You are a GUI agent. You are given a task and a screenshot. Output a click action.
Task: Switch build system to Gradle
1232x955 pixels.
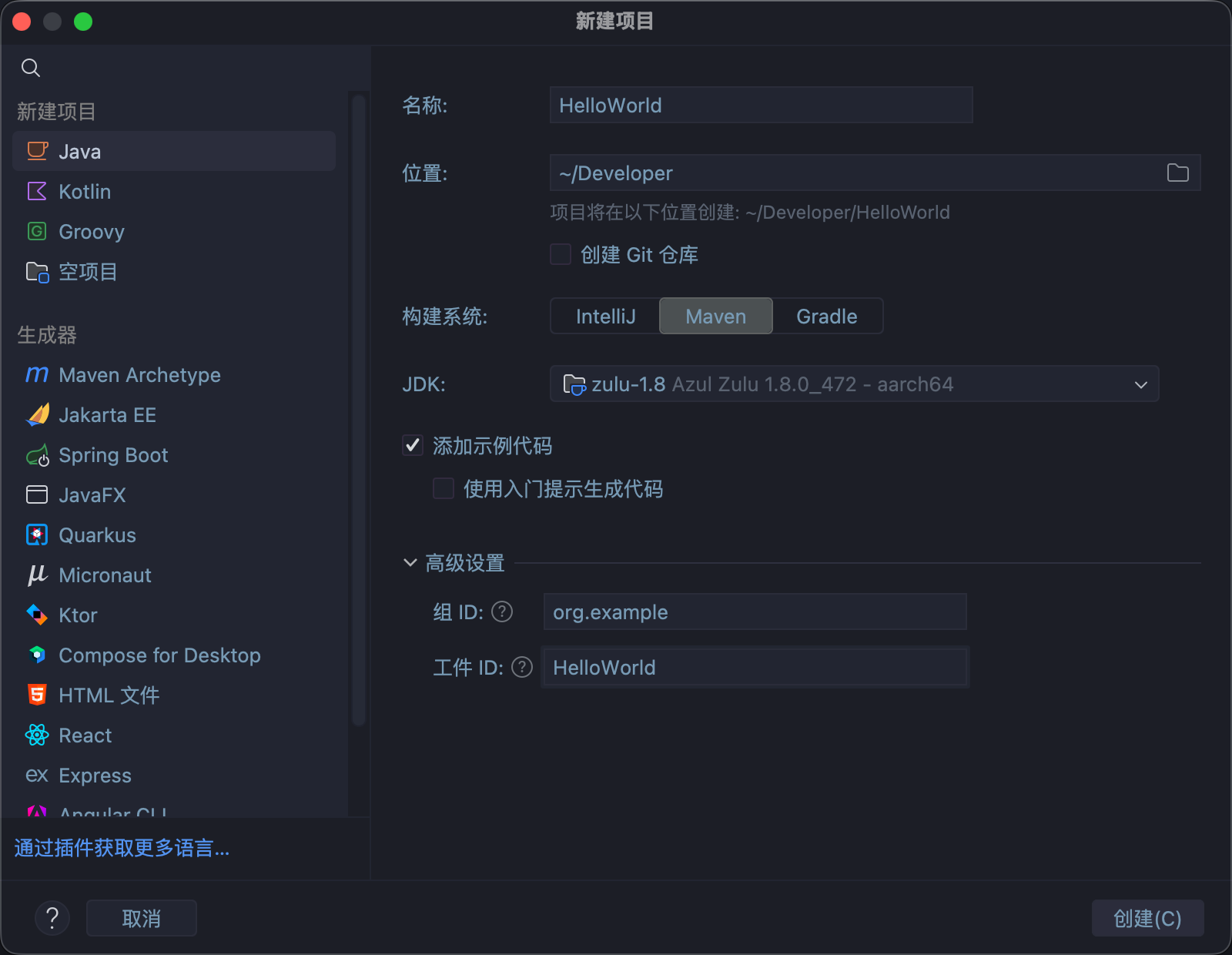tap(826, 317)
